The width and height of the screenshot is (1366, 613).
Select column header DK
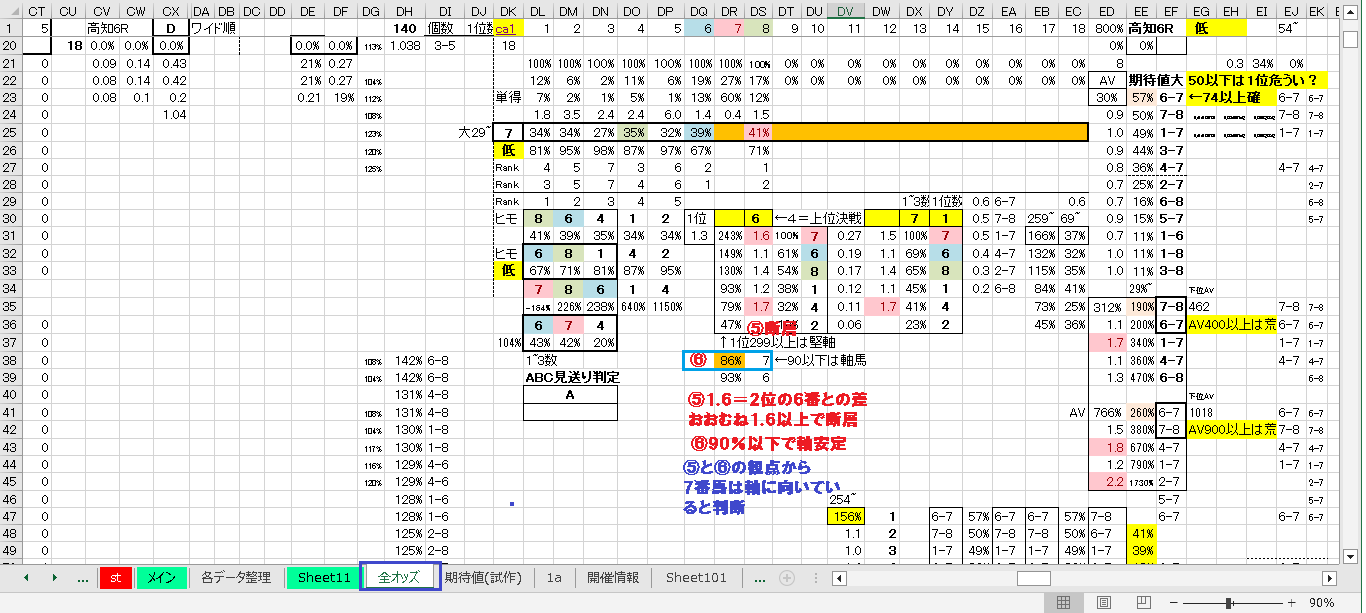click(508, 10)
